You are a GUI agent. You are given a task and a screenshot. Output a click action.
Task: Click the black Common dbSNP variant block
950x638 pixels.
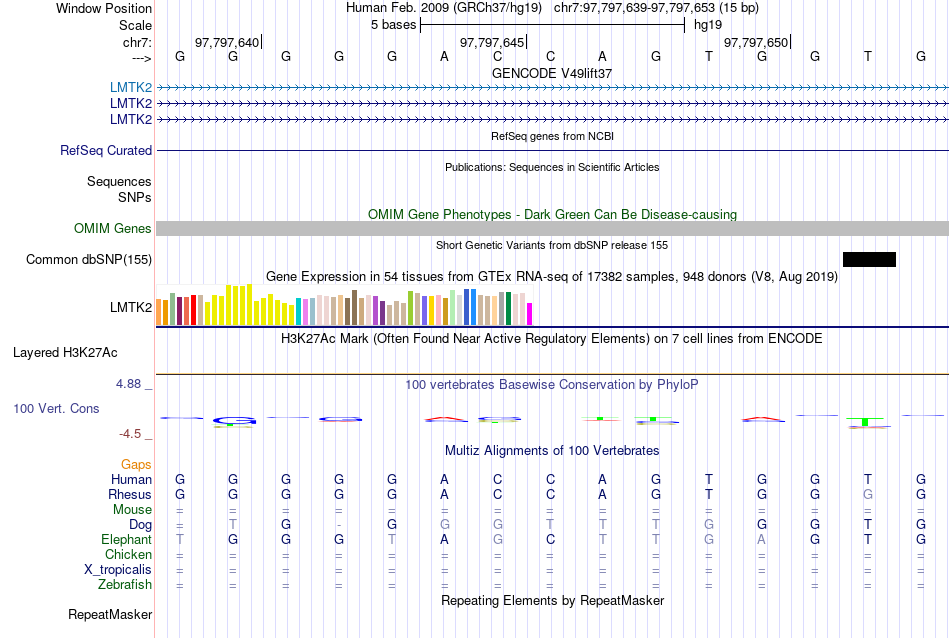pos(869,259)
